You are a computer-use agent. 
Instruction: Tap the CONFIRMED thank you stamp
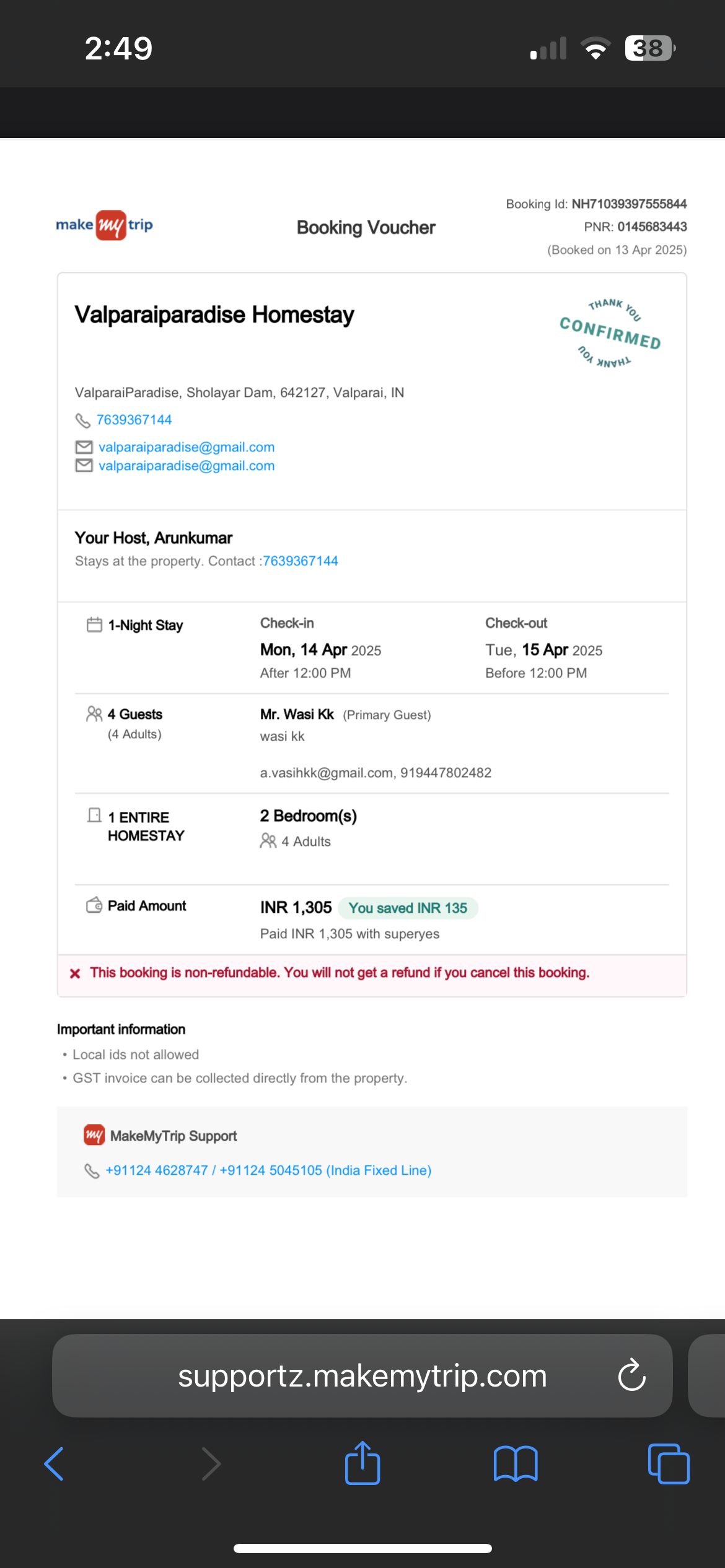tap(610, 333)
